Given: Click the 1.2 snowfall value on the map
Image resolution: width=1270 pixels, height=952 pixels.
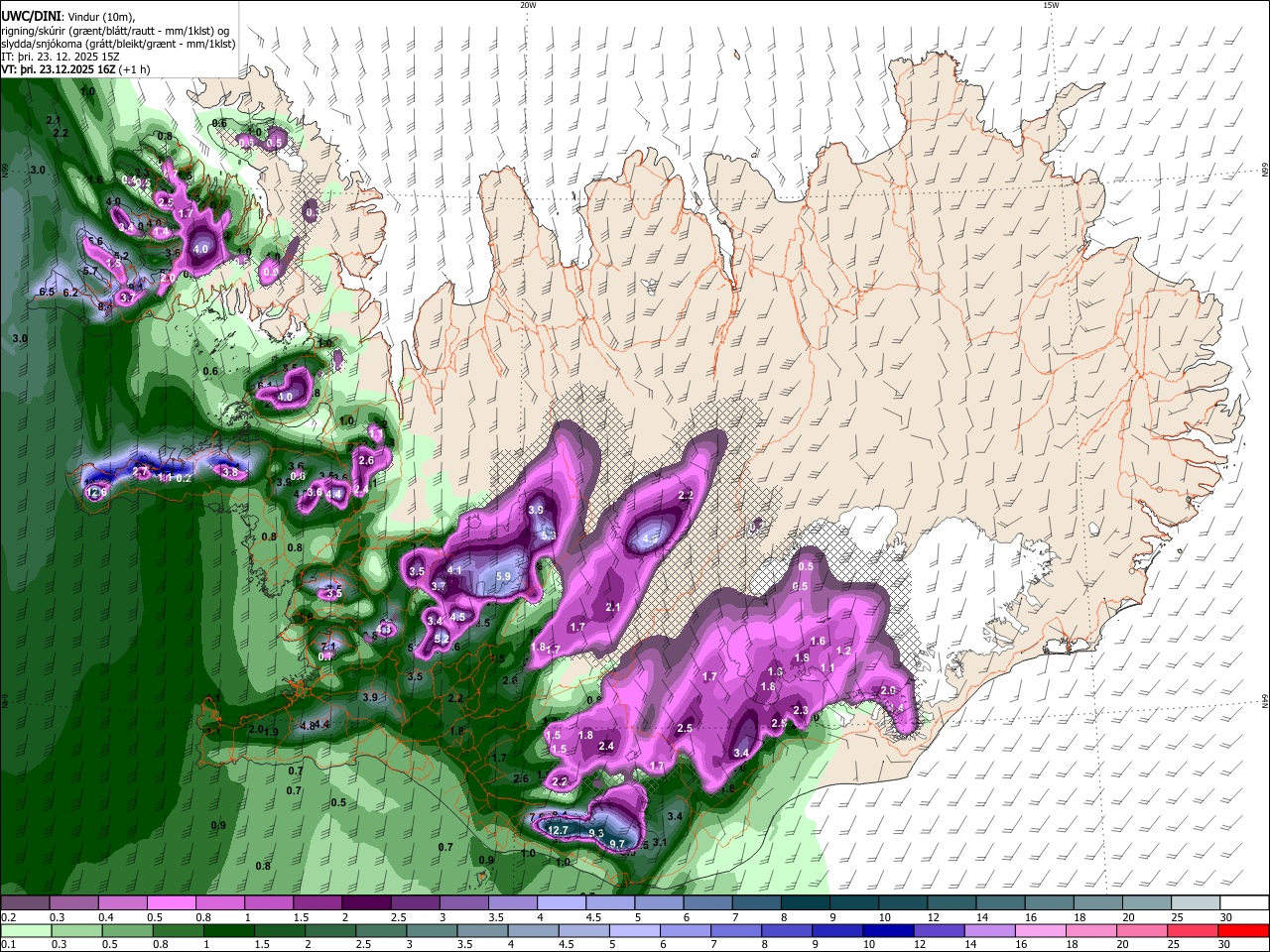Looking at the screenshot, I should 844,651.
